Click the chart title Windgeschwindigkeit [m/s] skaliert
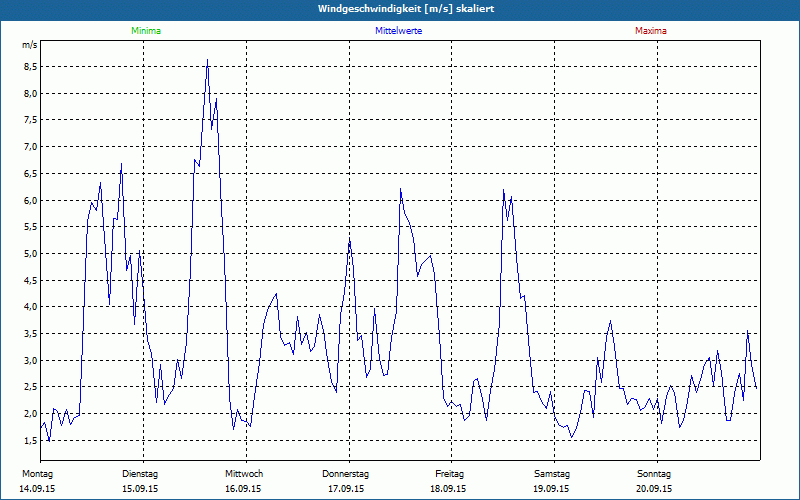Viewport: 800px width, 500px height. [x=406, y=9]
